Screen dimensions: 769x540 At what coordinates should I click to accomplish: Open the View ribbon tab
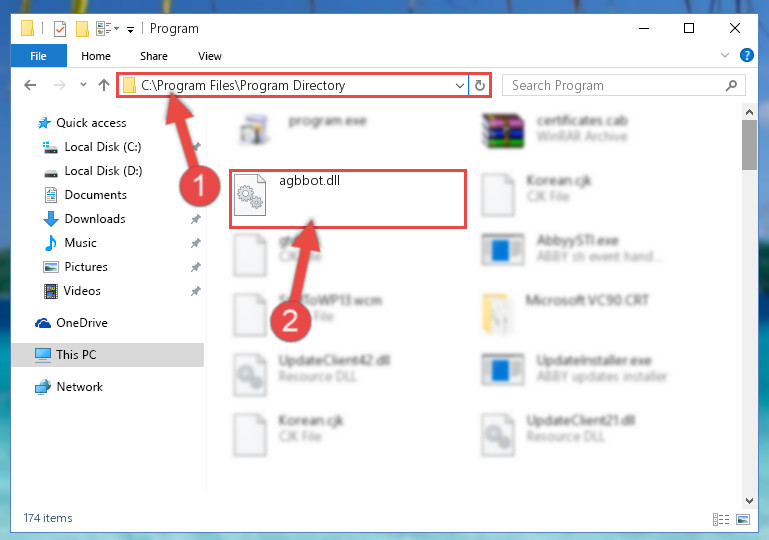[209, 56]
